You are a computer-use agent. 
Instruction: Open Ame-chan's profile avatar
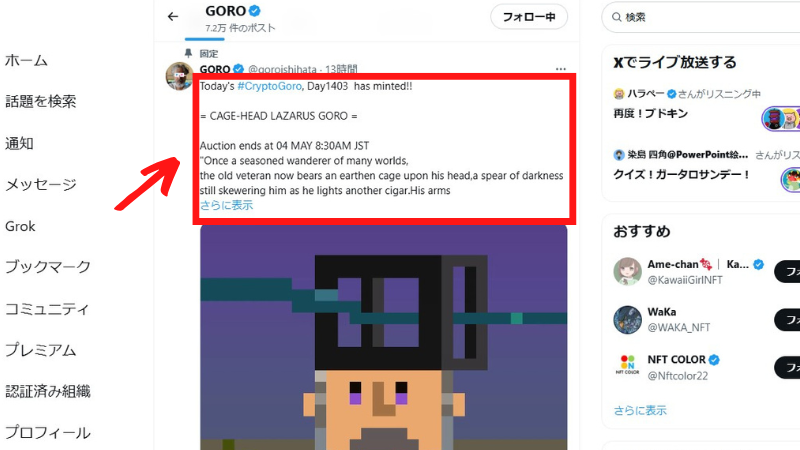(x=627, y=271)
